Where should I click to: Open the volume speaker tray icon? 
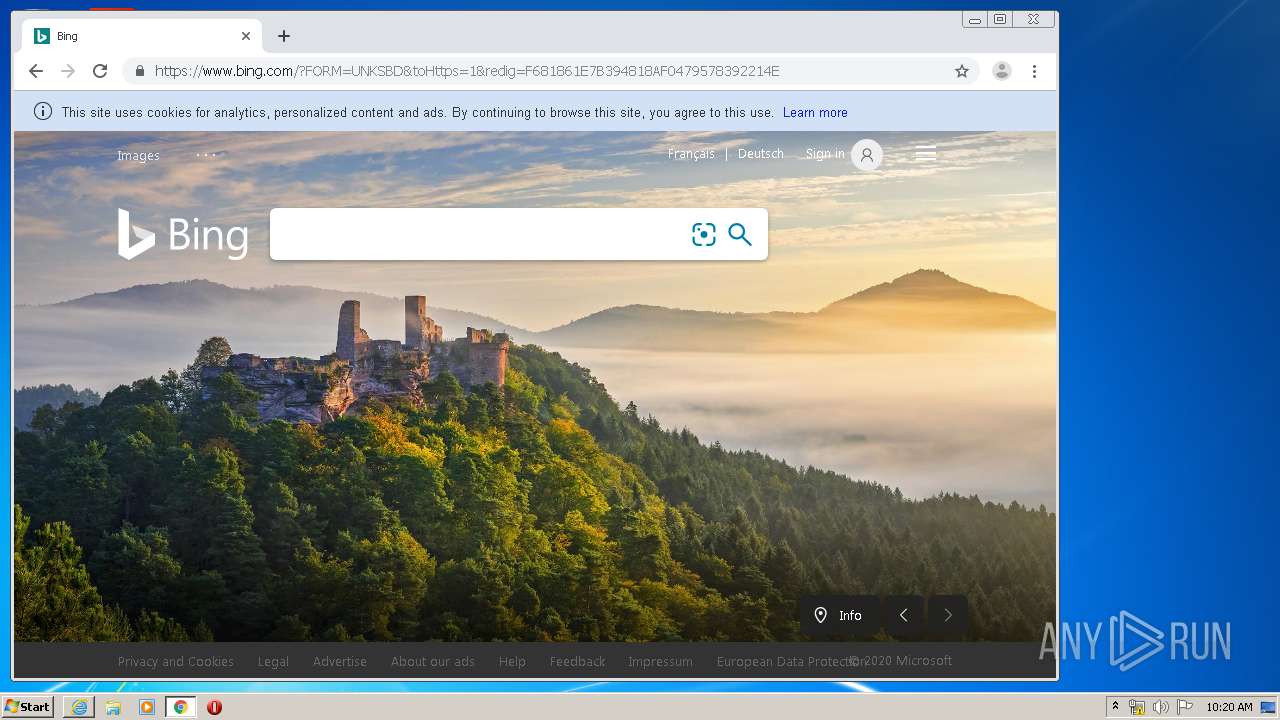pyautogui.click(x=1160, y=707)
